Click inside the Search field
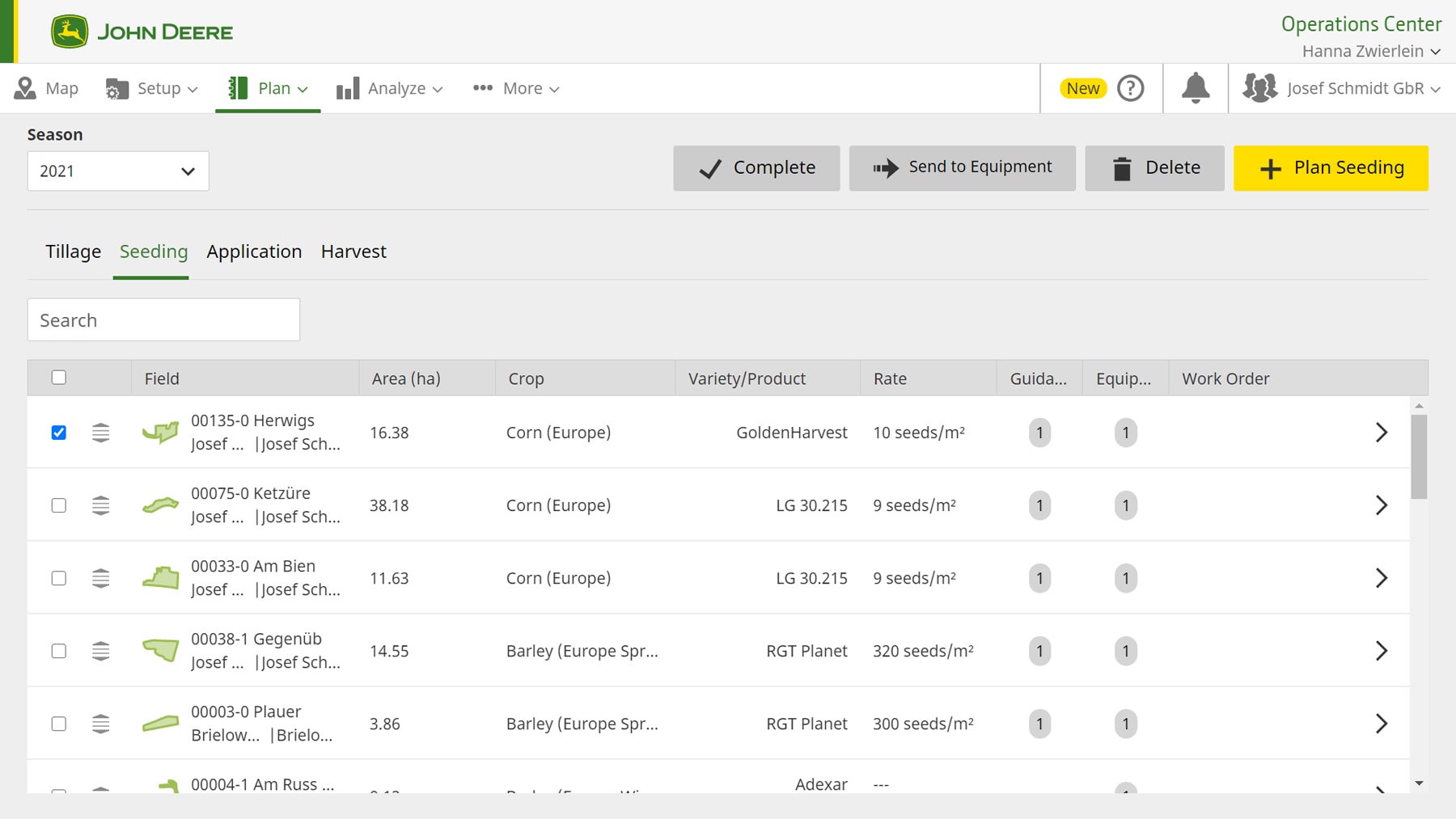The width and height of the screenshot is (1456, 819). point(163,319)
